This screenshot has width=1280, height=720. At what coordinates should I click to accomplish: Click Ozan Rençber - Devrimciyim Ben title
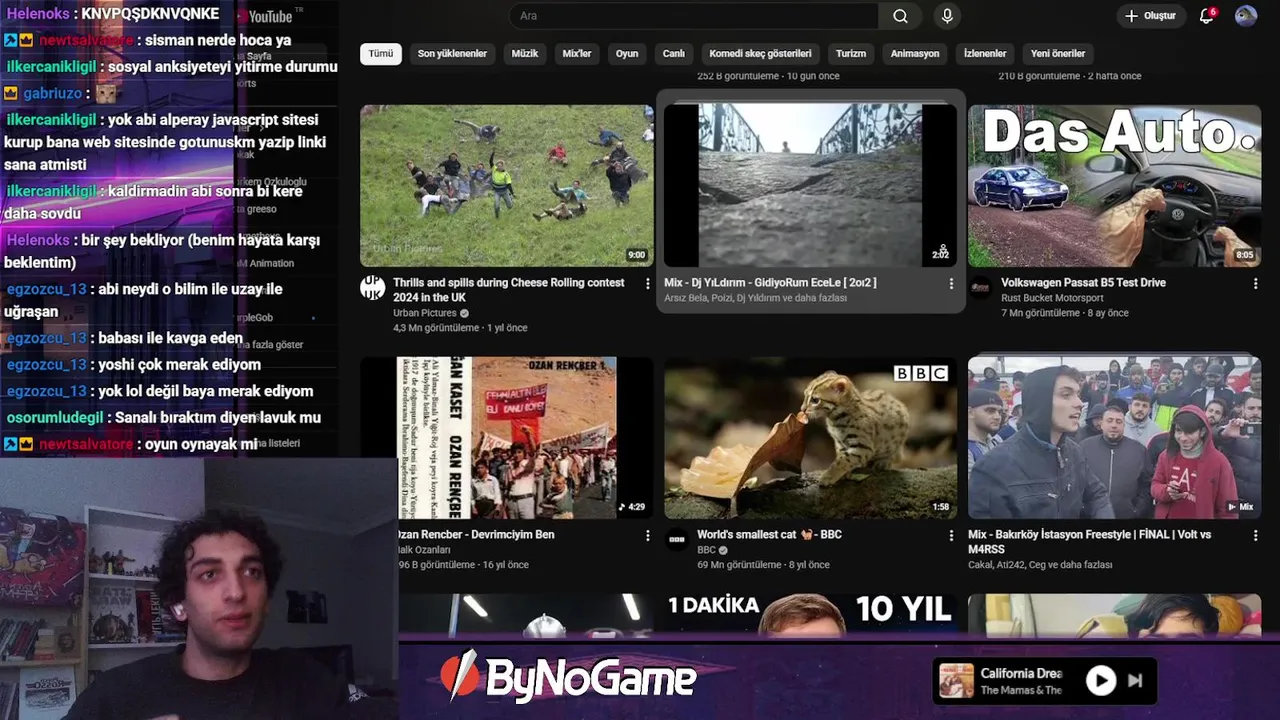tap(476, 535)
